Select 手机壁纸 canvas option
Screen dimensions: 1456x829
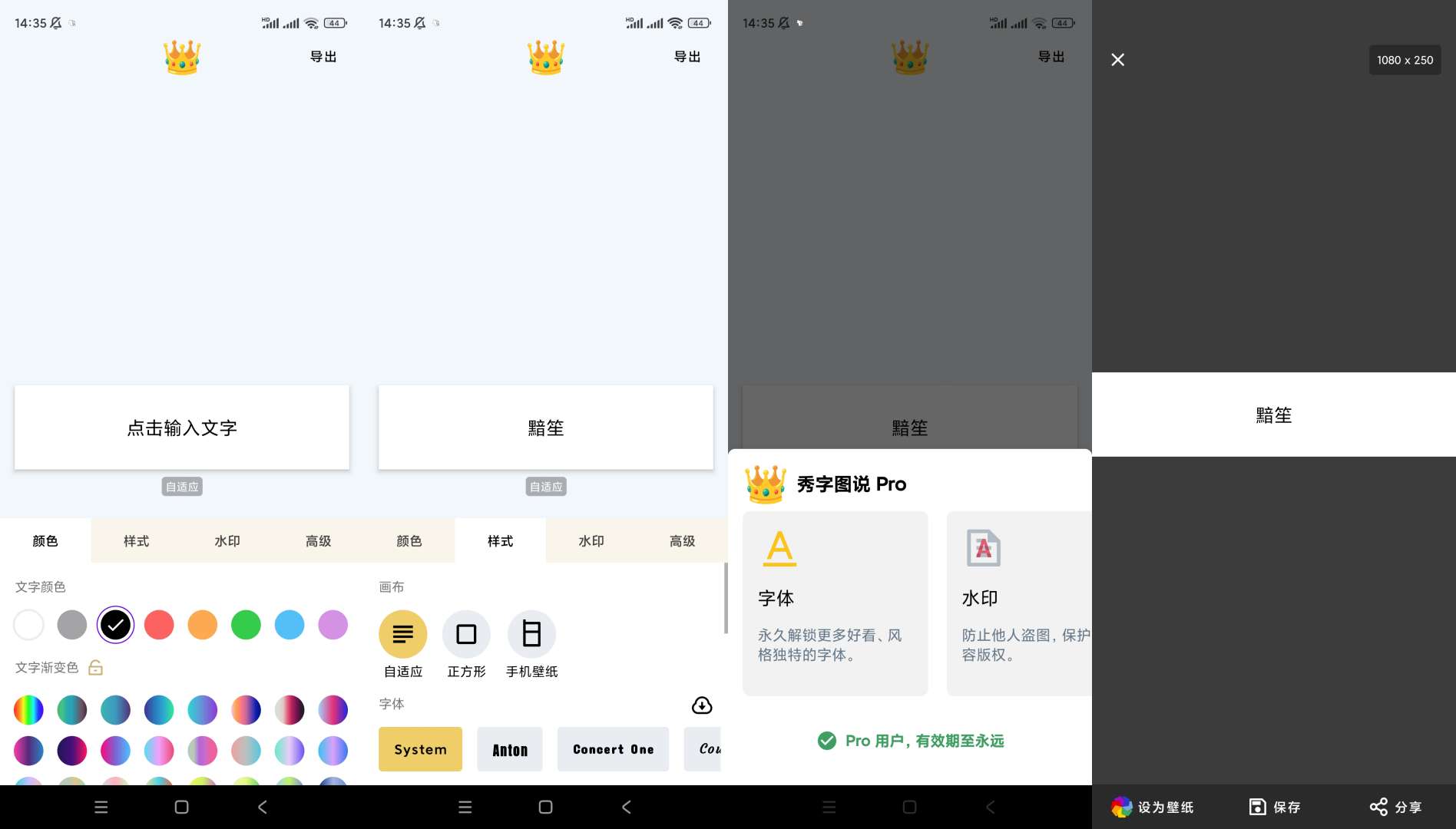[531, 645]
